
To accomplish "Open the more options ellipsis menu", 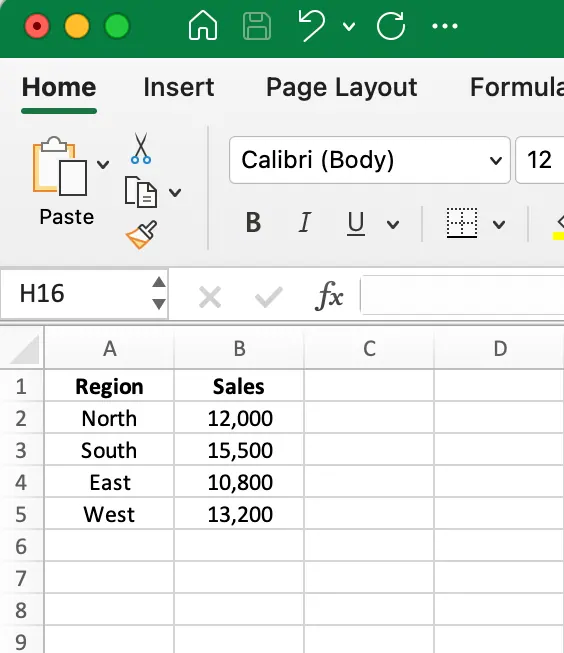I will click(445, 26).
